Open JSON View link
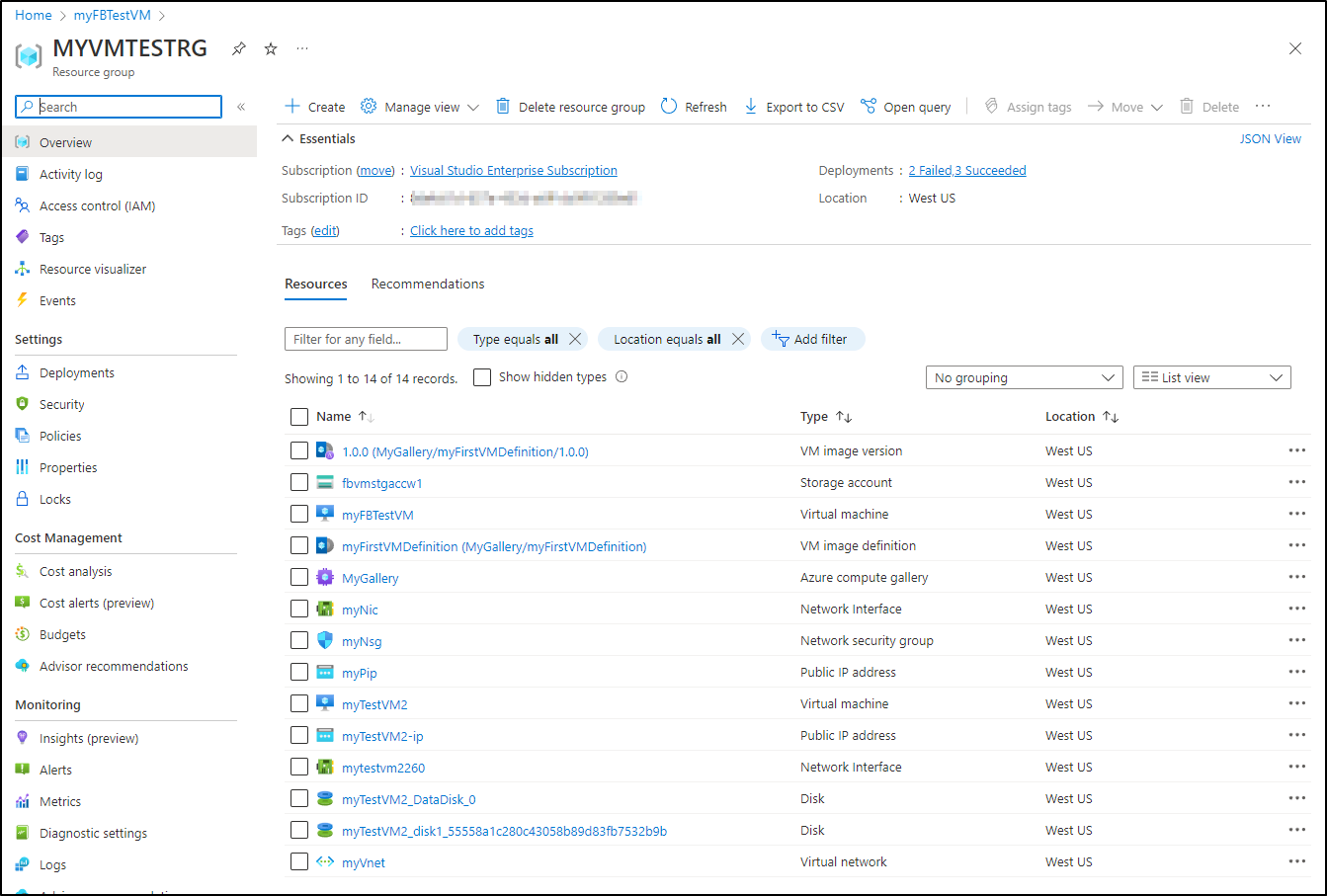The height and width of the screenshot is (896, 1327). (x=1271, y=138)
